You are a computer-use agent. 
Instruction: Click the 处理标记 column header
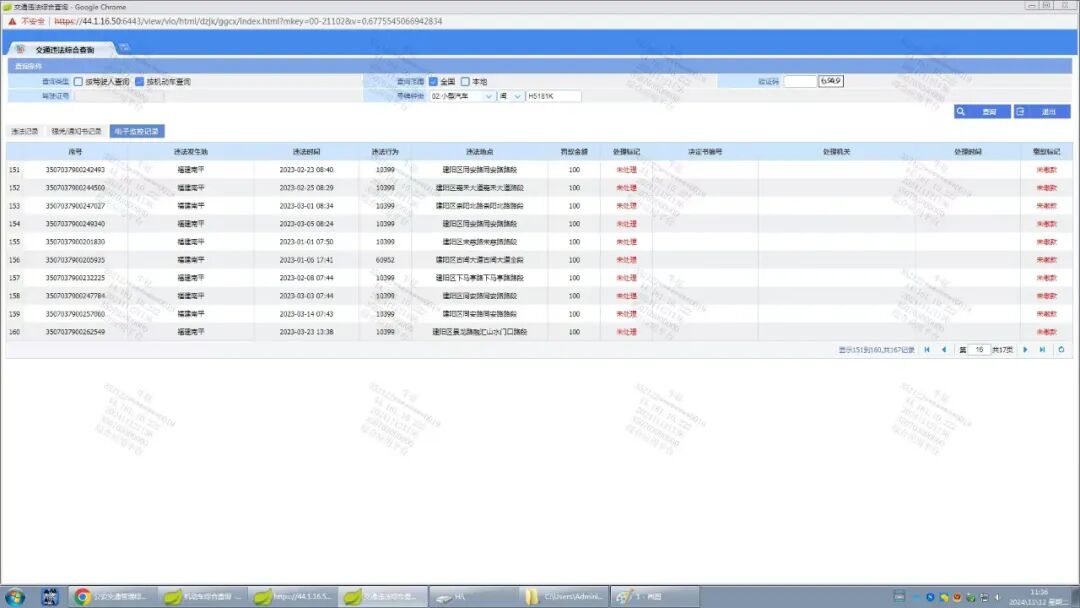click(626, 151)
